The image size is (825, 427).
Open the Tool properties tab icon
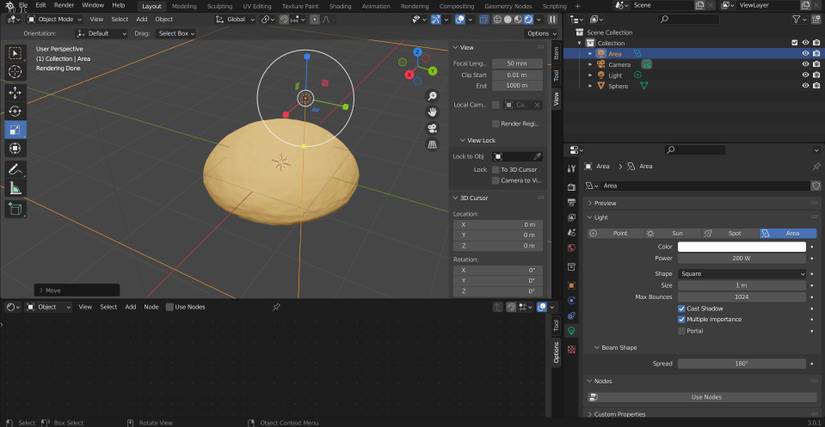point(572,168)
